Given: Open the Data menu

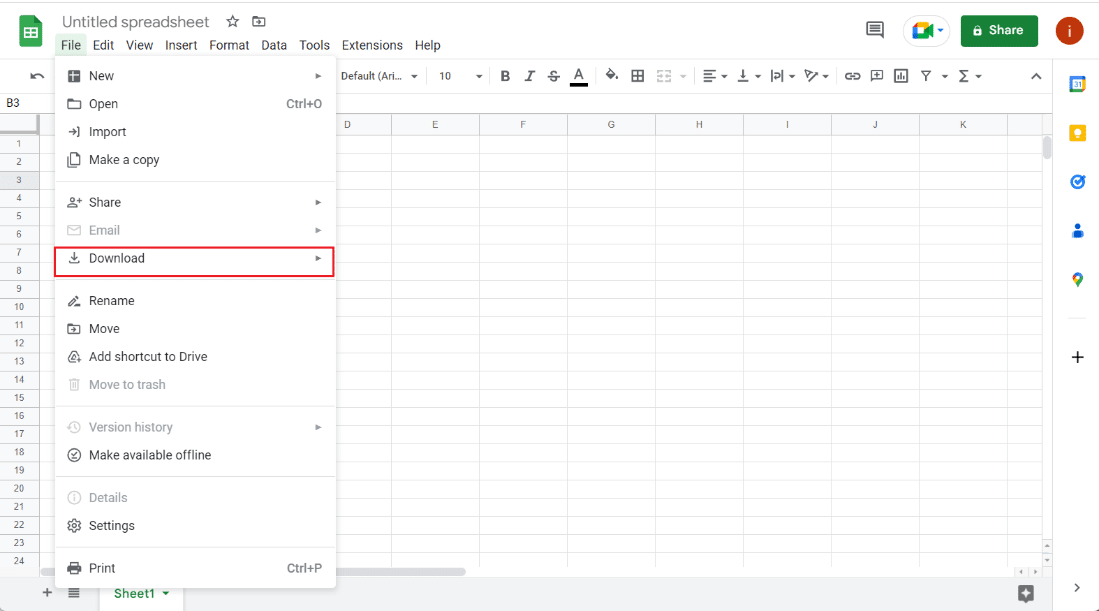Looking at the screenshot, I should tap(274, 45).
